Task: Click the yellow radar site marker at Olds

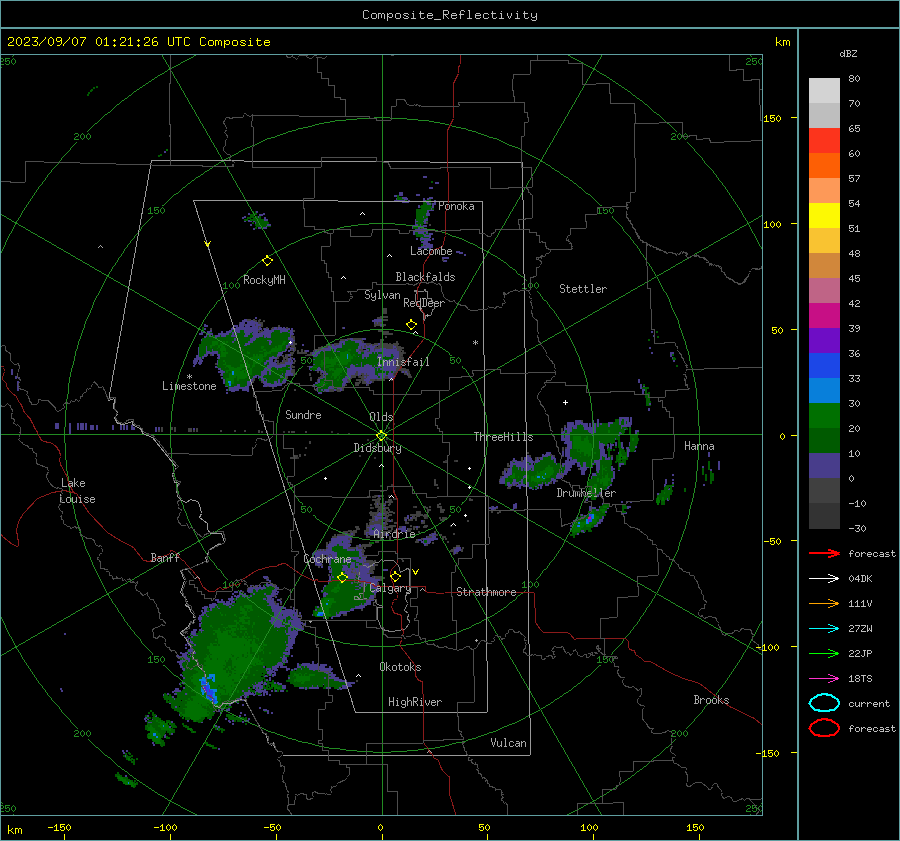Action: point(381,435)
